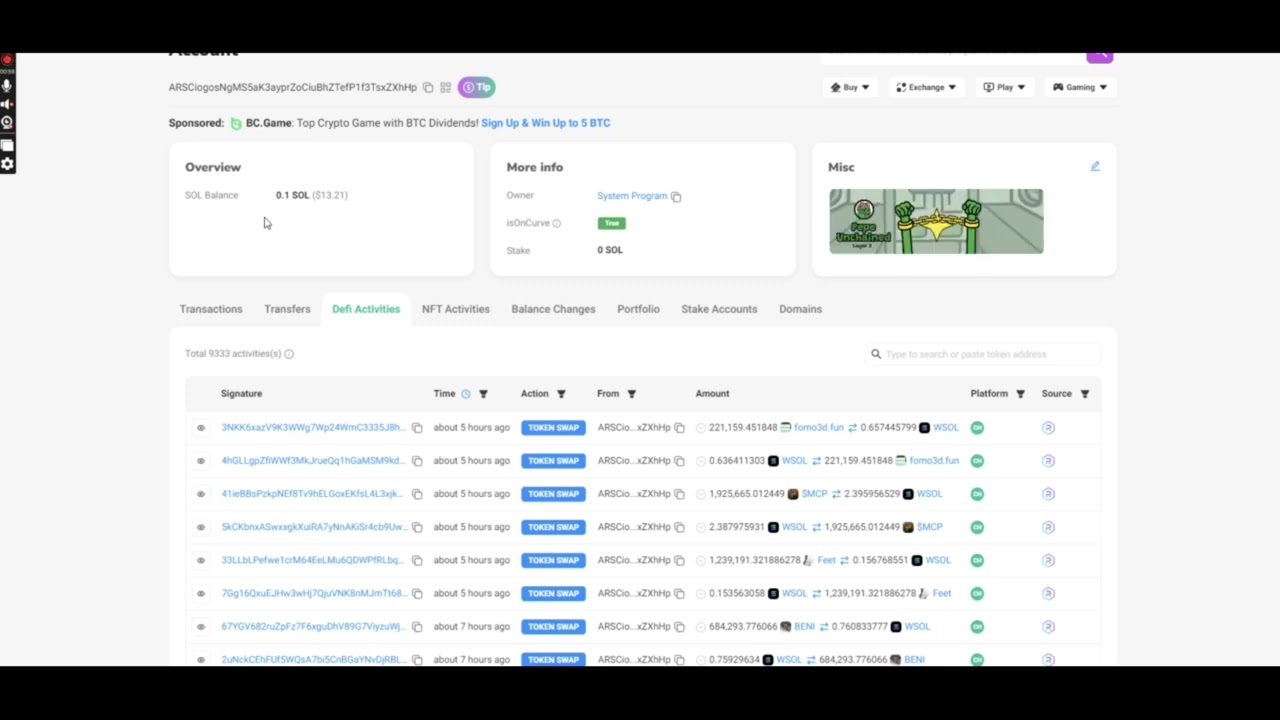This screenshot has height=720, width=1280.
Task: Click the source icon in the 33LLbLPefwe row
Action: click(x=1048, y=560)
